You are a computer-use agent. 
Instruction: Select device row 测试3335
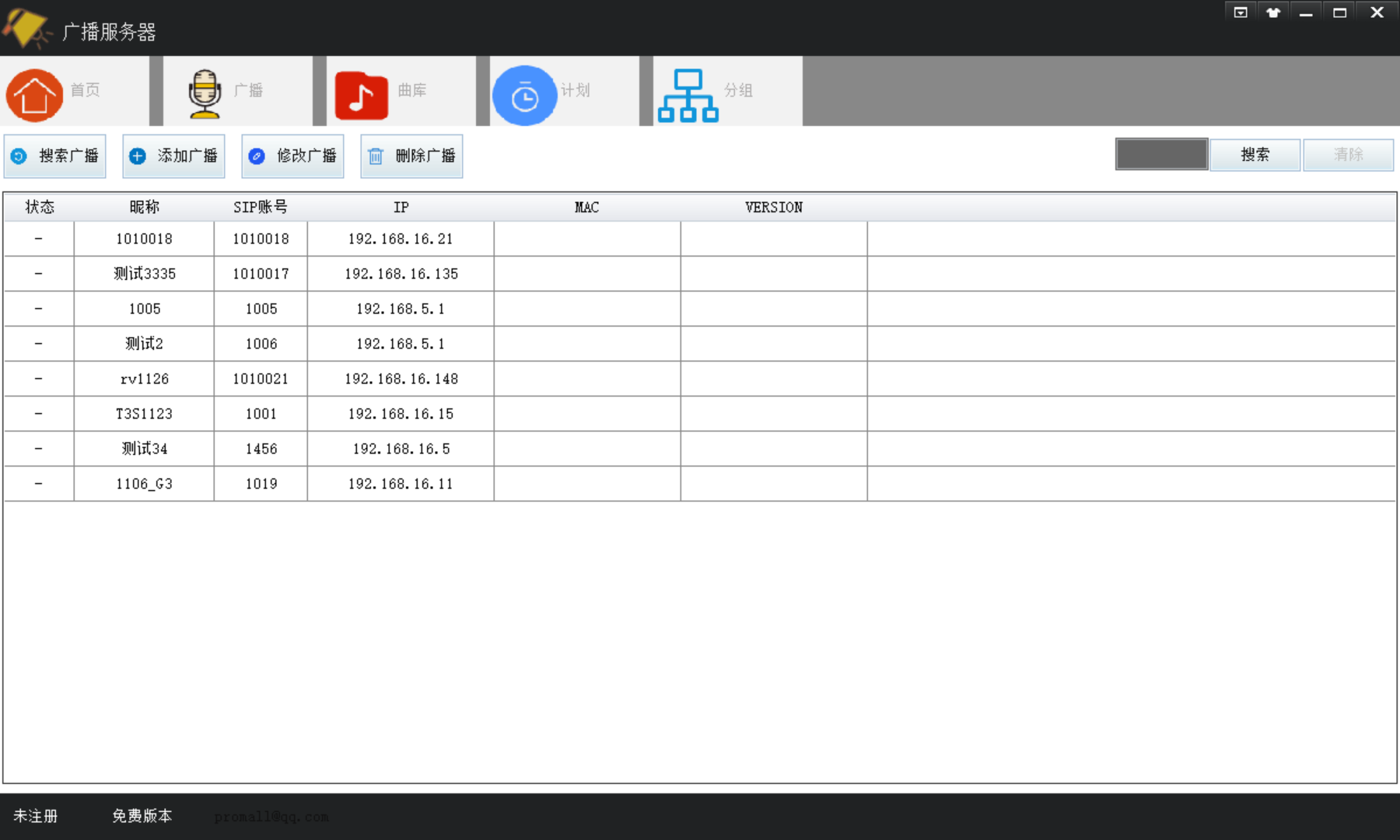point(144,274)
